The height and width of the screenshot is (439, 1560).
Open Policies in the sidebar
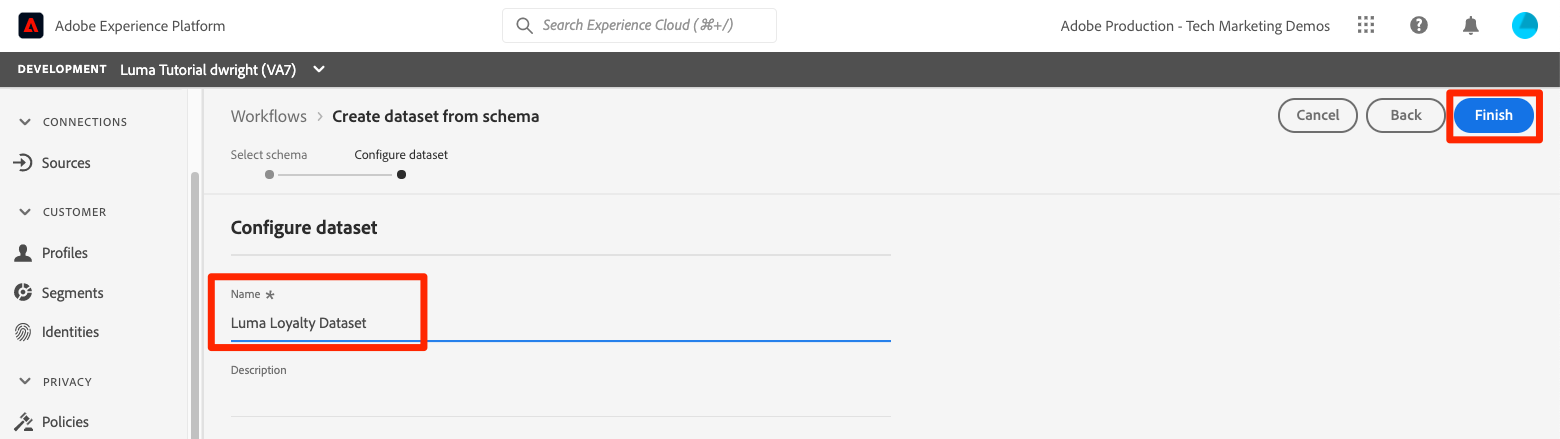click(65, 422)
